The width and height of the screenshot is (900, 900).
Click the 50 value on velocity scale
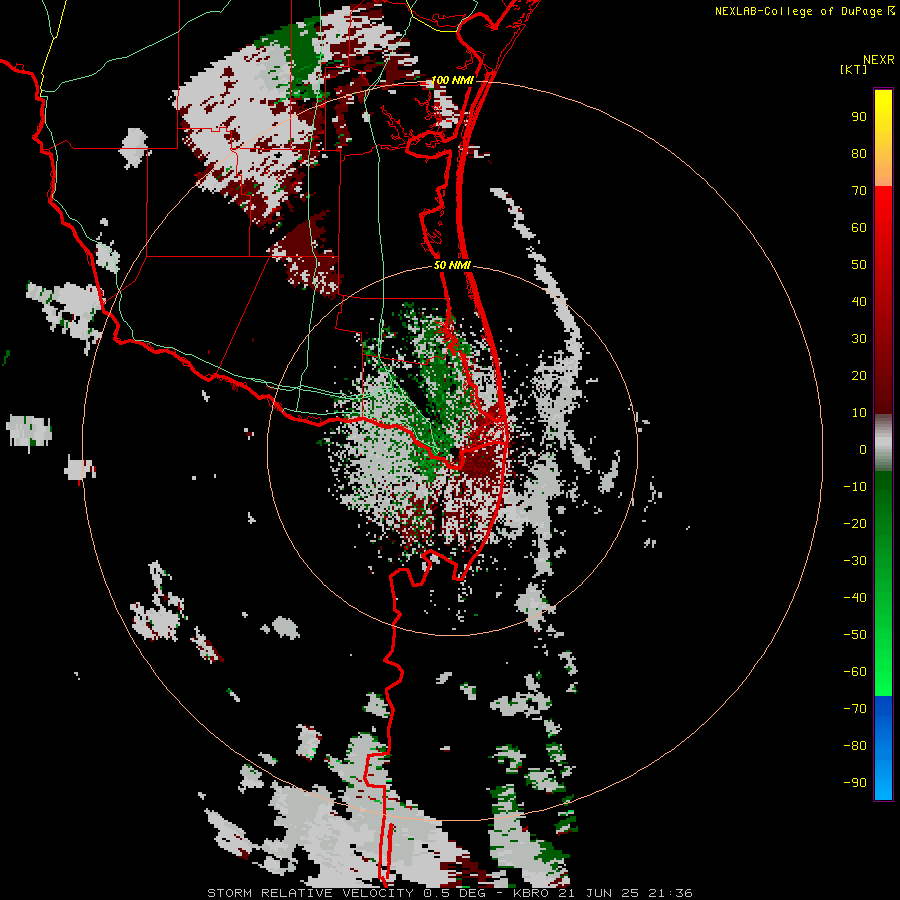(859, 265)
